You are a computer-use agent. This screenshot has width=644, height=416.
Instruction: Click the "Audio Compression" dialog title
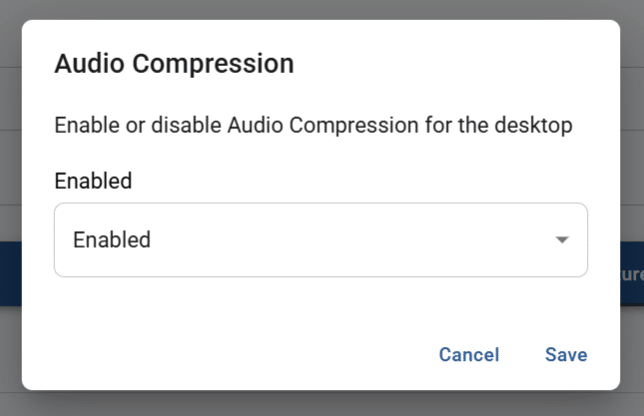click(x=174, y=64)
